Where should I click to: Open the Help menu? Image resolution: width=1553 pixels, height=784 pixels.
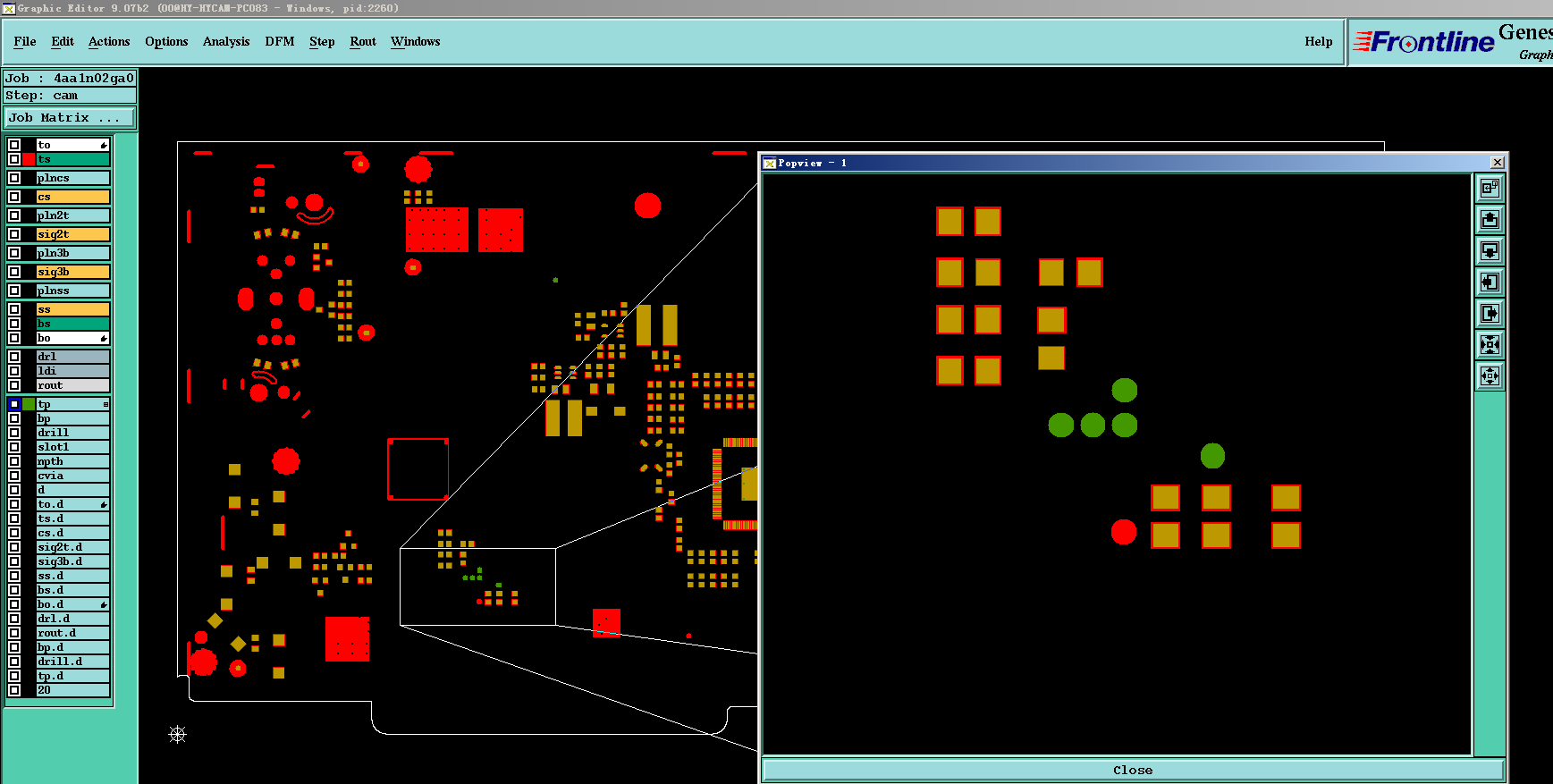click(x=1319, y=41)
